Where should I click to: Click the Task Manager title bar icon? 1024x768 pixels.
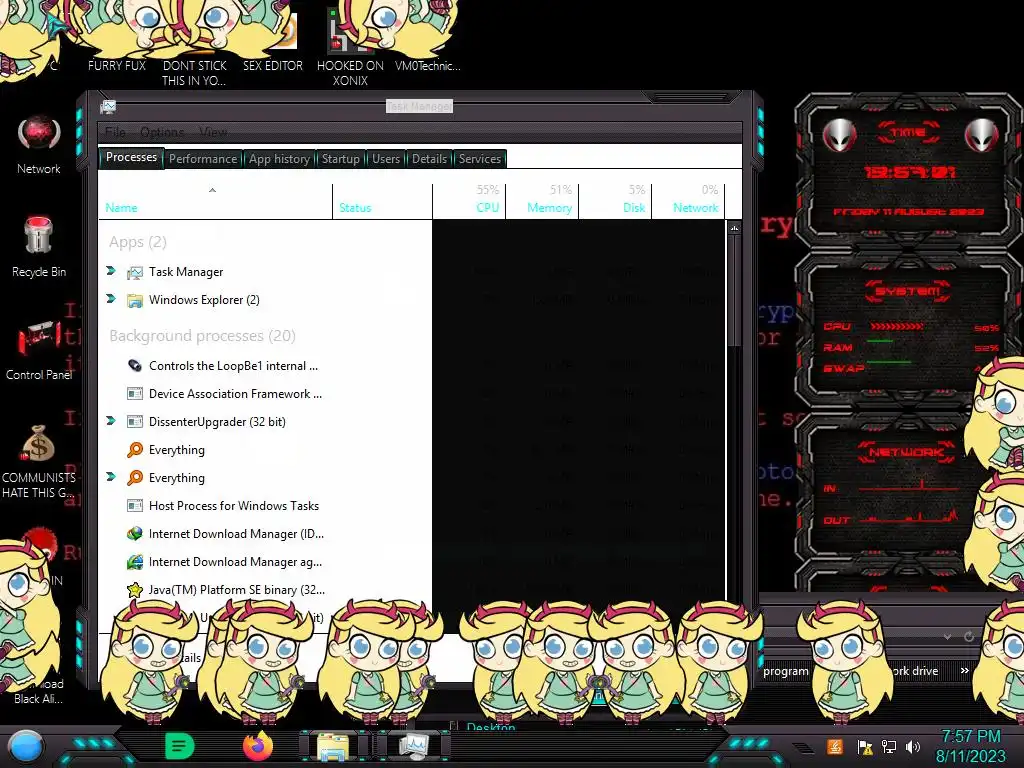coord(108,107)
